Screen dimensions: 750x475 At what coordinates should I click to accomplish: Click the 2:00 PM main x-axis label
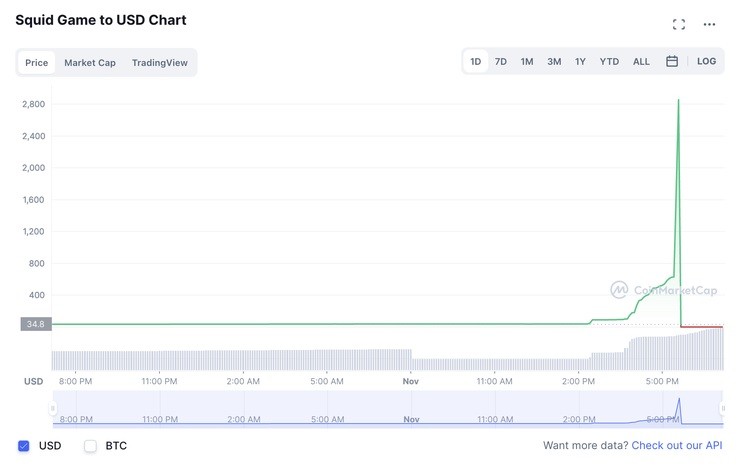coord(578,381)
